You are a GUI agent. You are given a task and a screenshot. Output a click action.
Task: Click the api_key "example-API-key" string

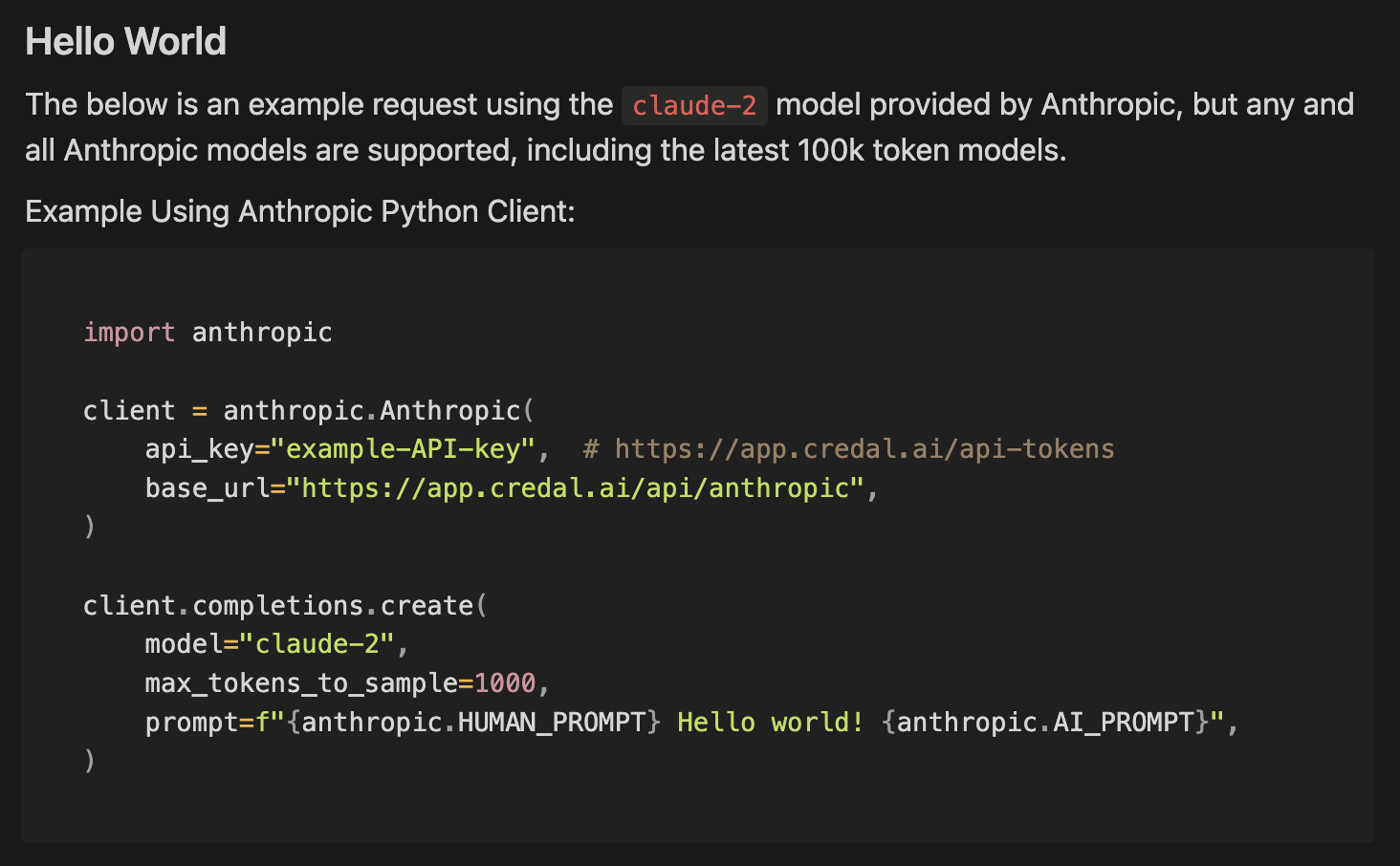tap(403, 449)
